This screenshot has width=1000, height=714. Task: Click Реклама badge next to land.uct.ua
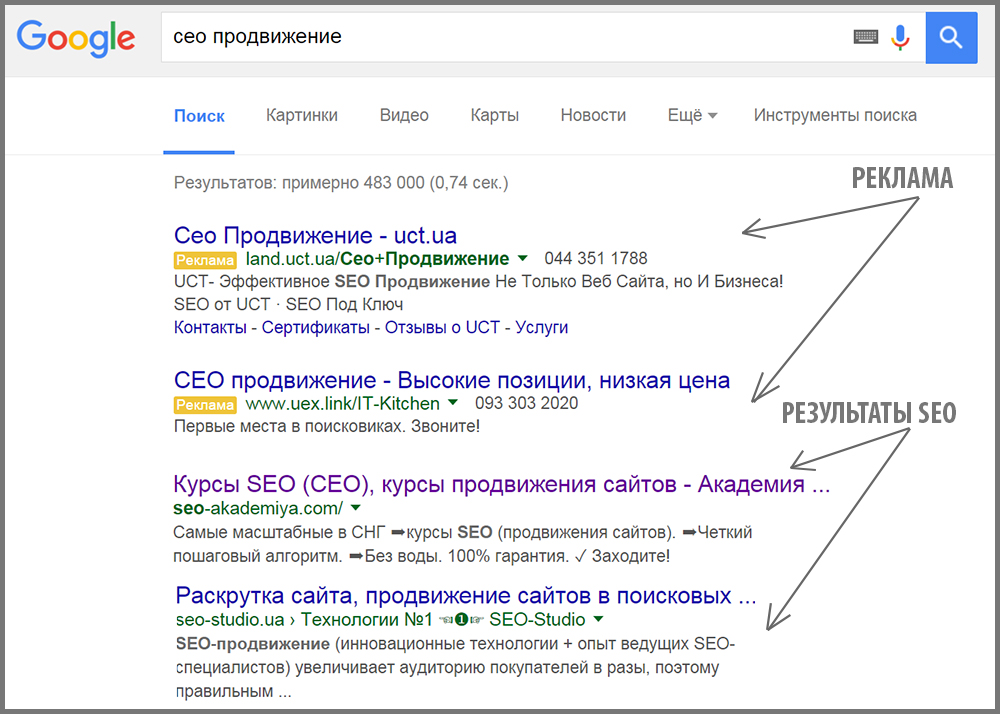point(205,260)
